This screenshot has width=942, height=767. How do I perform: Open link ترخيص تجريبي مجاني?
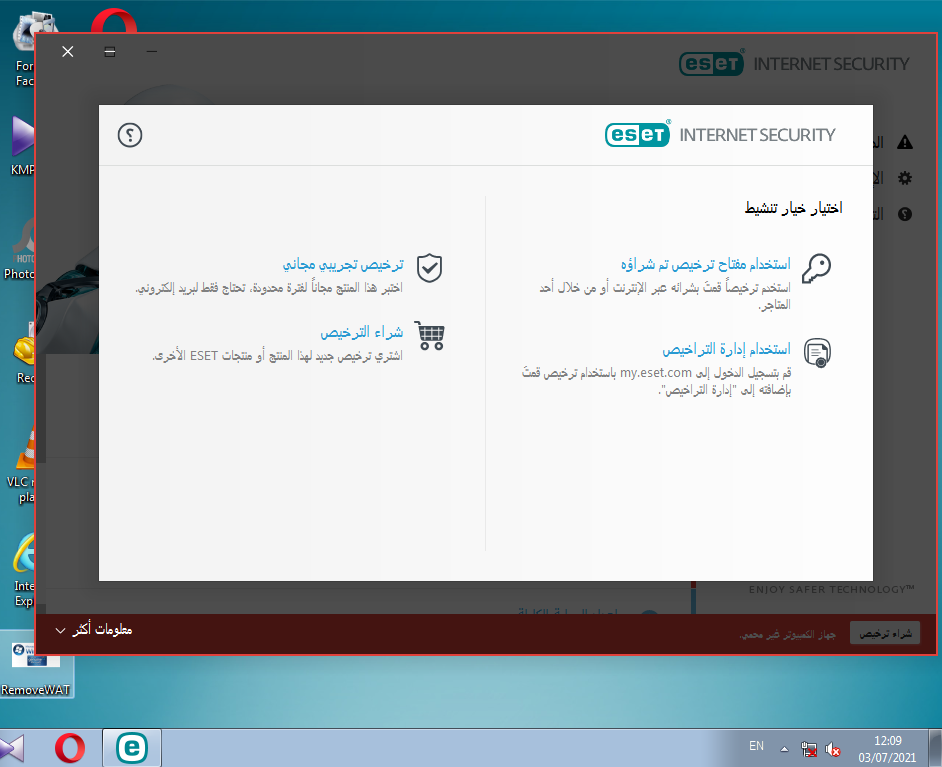[x=343, y=264]
